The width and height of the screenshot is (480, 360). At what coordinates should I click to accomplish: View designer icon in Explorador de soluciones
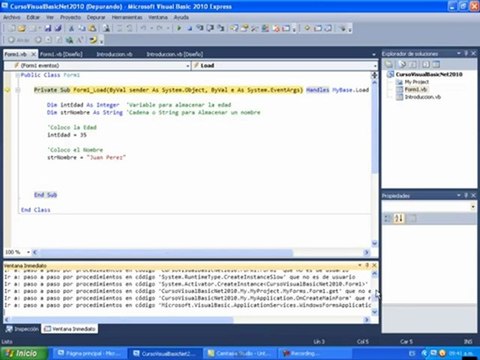[x=436, y=64]
